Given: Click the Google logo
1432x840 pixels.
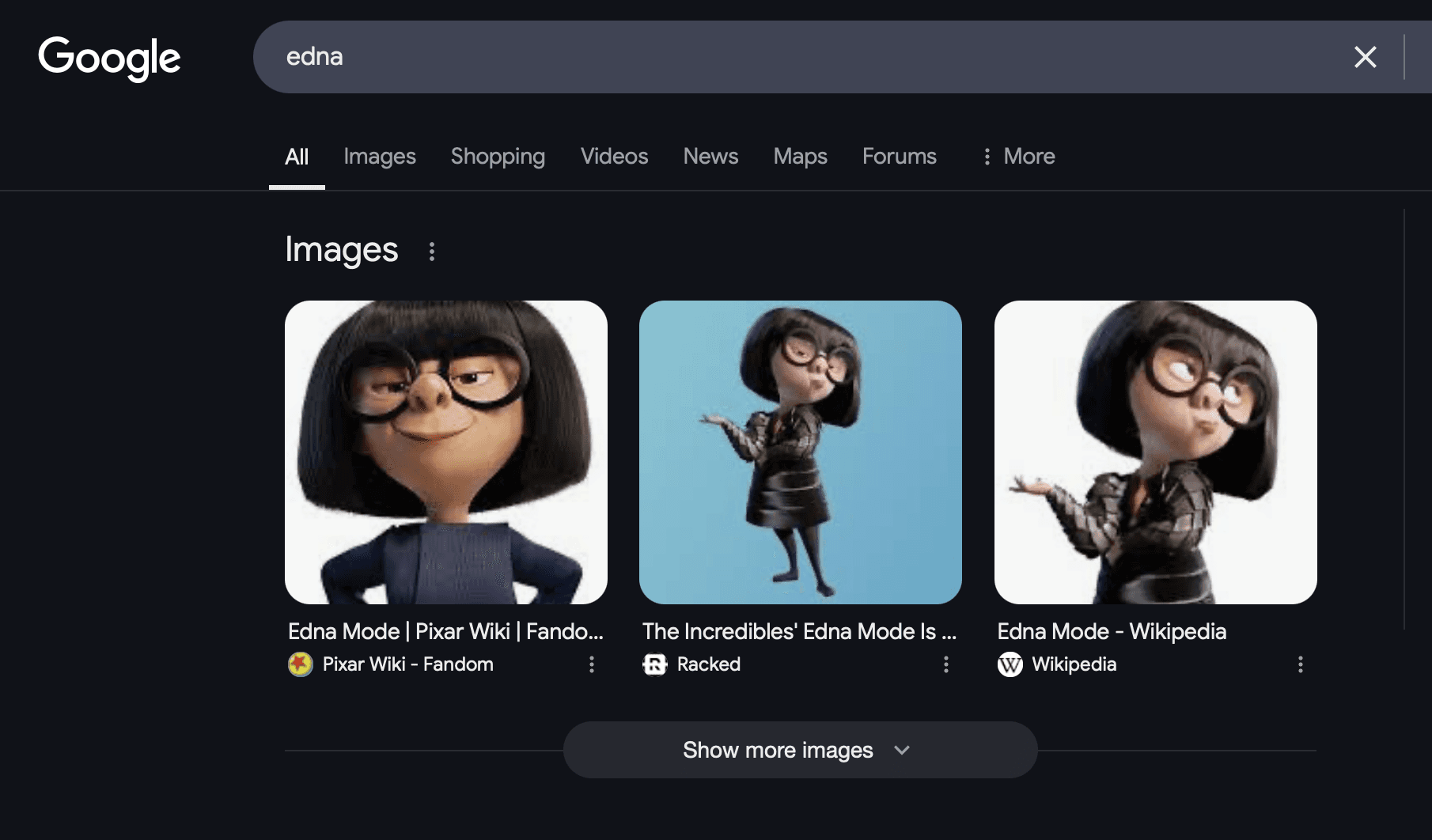Looking at the screenshot, I should coord(109,58).
